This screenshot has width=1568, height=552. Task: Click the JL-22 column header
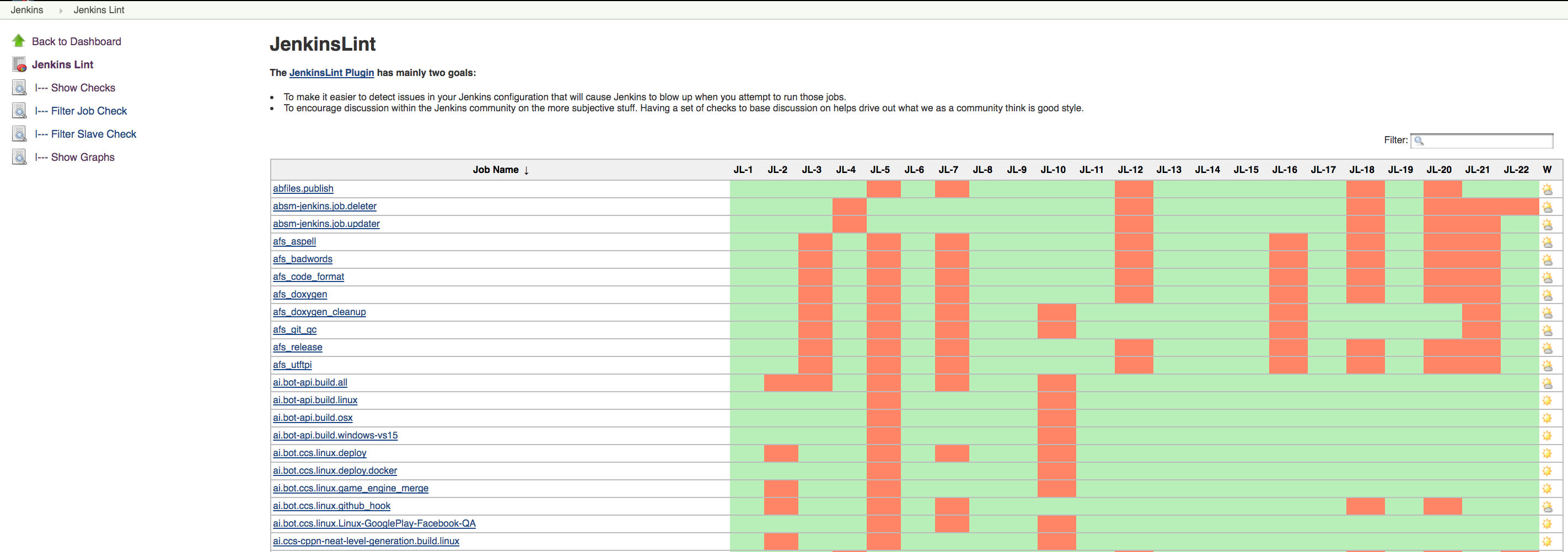[x=1516, y=170]
